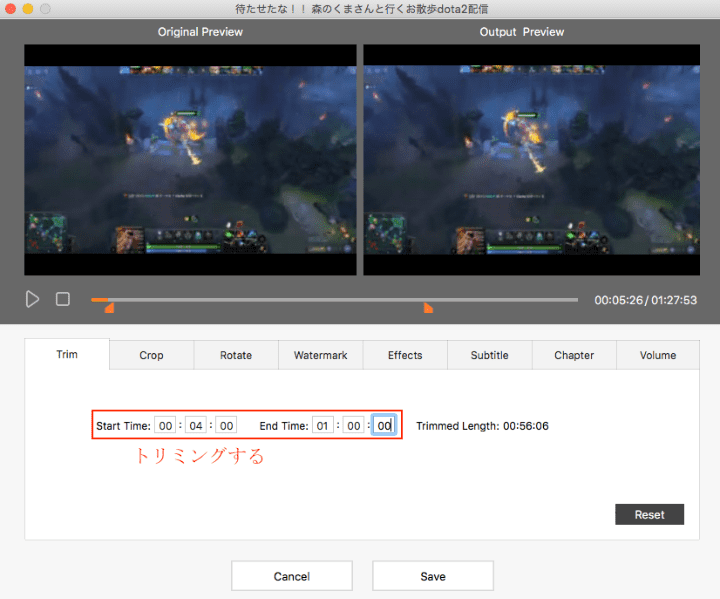This screenshot has height=599, width=720.
Task: Save the trim settings
Action: pos(433,576)
